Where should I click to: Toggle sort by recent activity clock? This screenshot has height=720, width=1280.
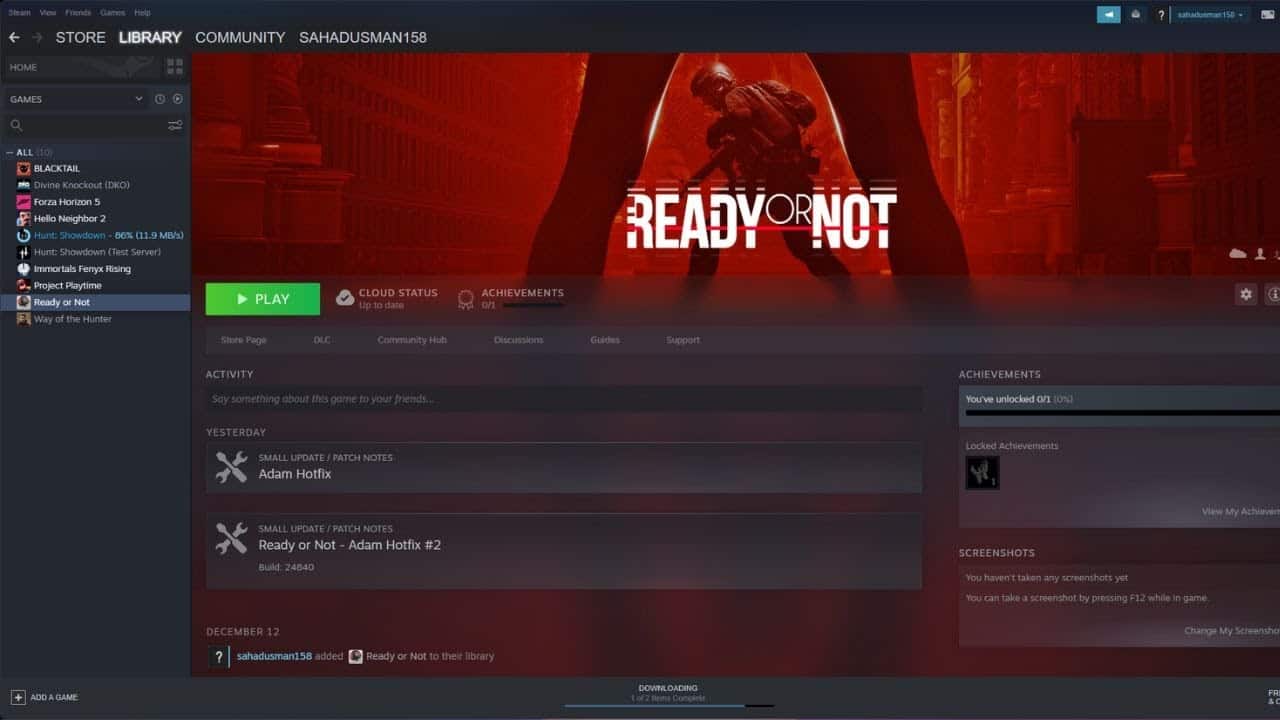(x=159, y=99)
